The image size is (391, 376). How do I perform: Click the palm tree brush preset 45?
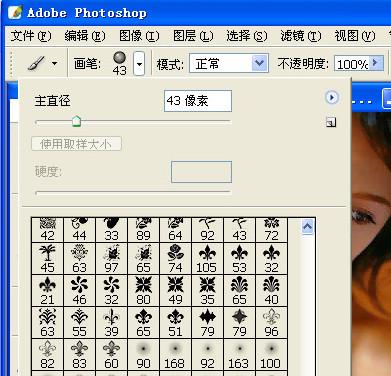(x=47, y=259)
